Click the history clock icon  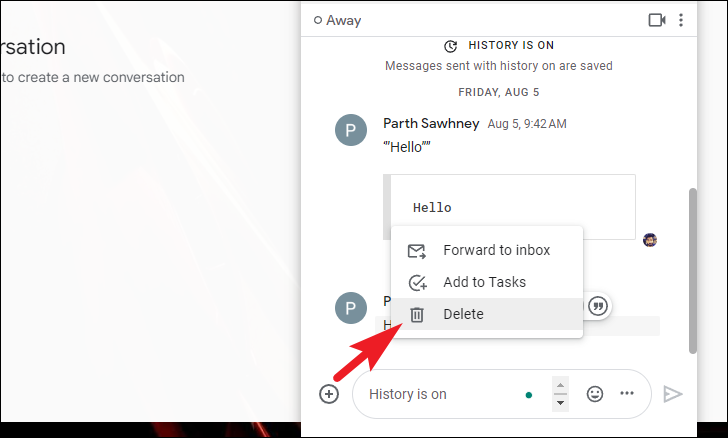[450, 46]
